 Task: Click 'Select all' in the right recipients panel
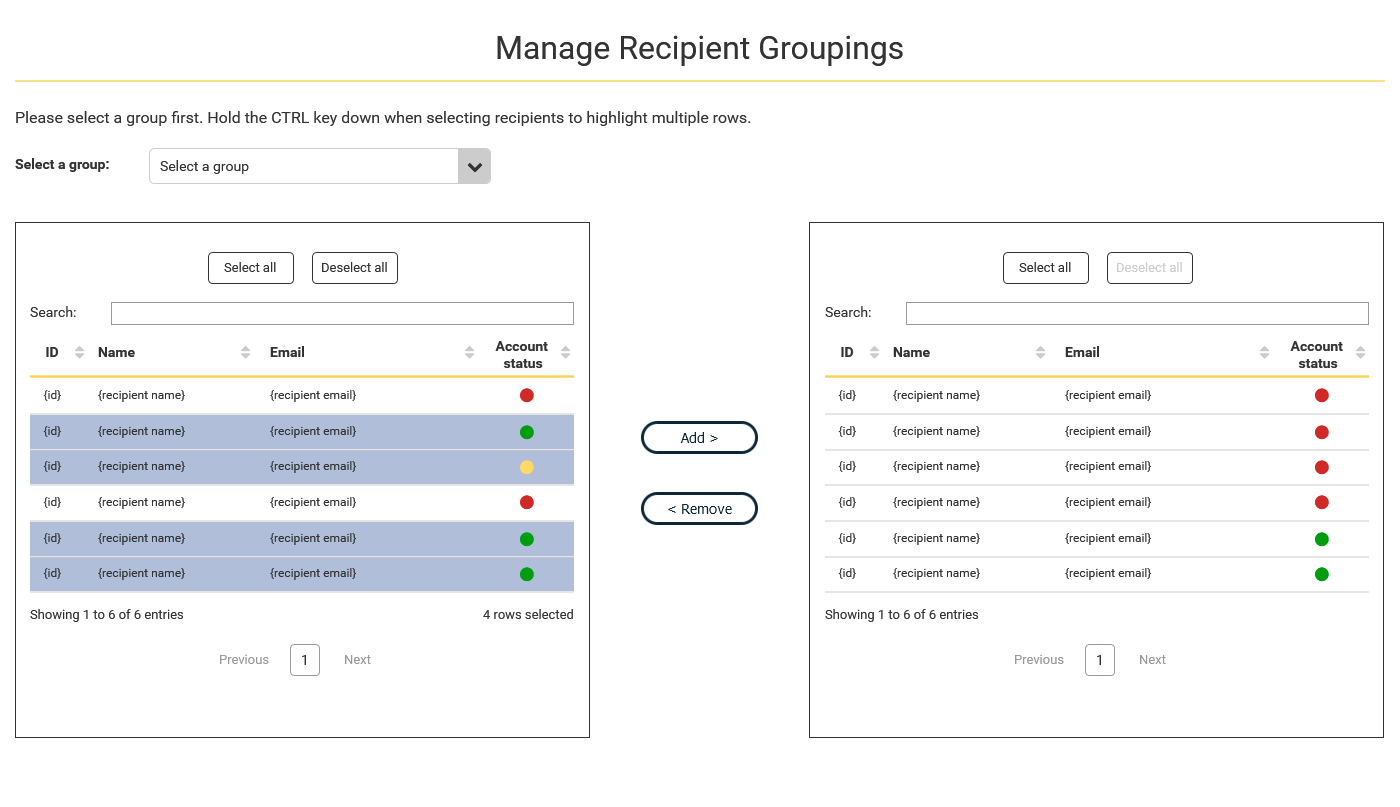[1045, 268]
